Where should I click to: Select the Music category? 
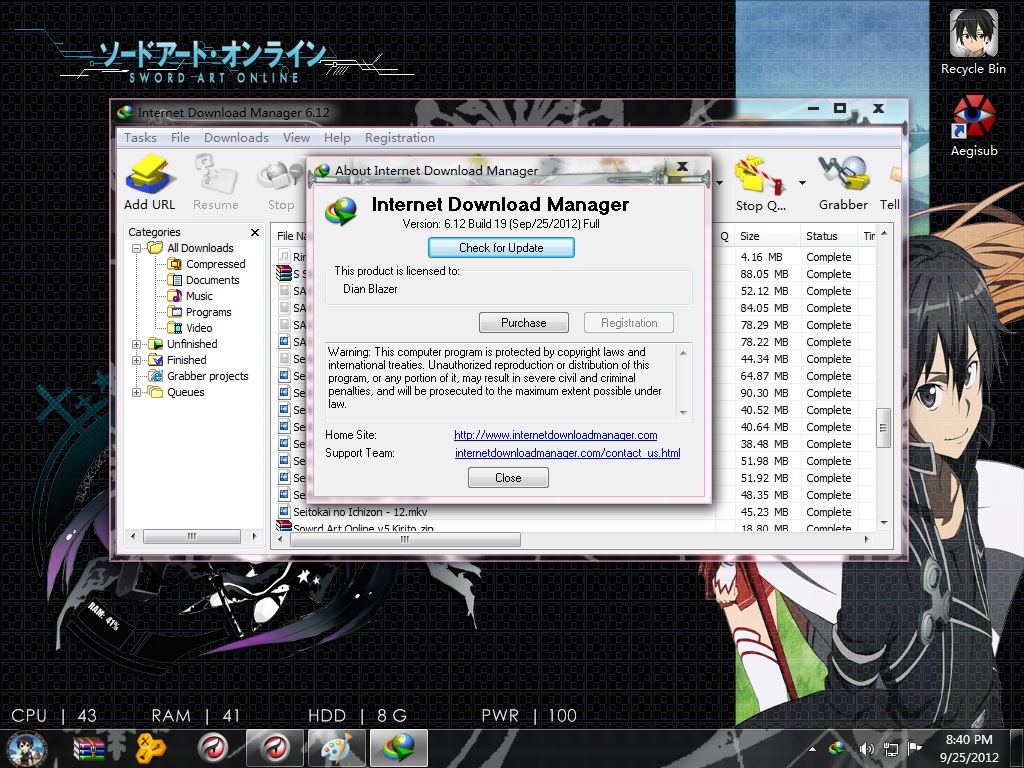pyautogui.click(x=199, y=296)
